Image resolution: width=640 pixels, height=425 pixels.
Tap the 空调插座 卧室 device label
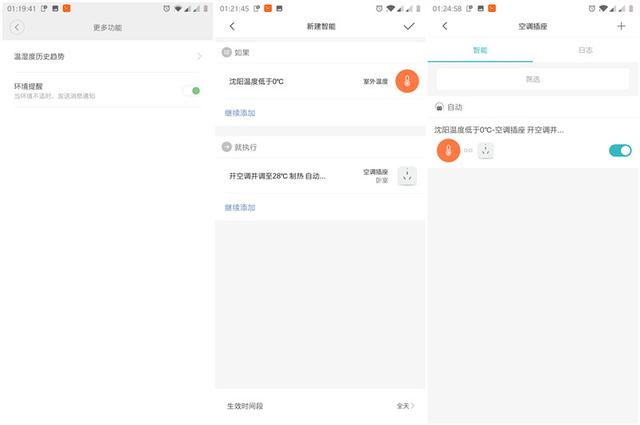tap(376, 176)
